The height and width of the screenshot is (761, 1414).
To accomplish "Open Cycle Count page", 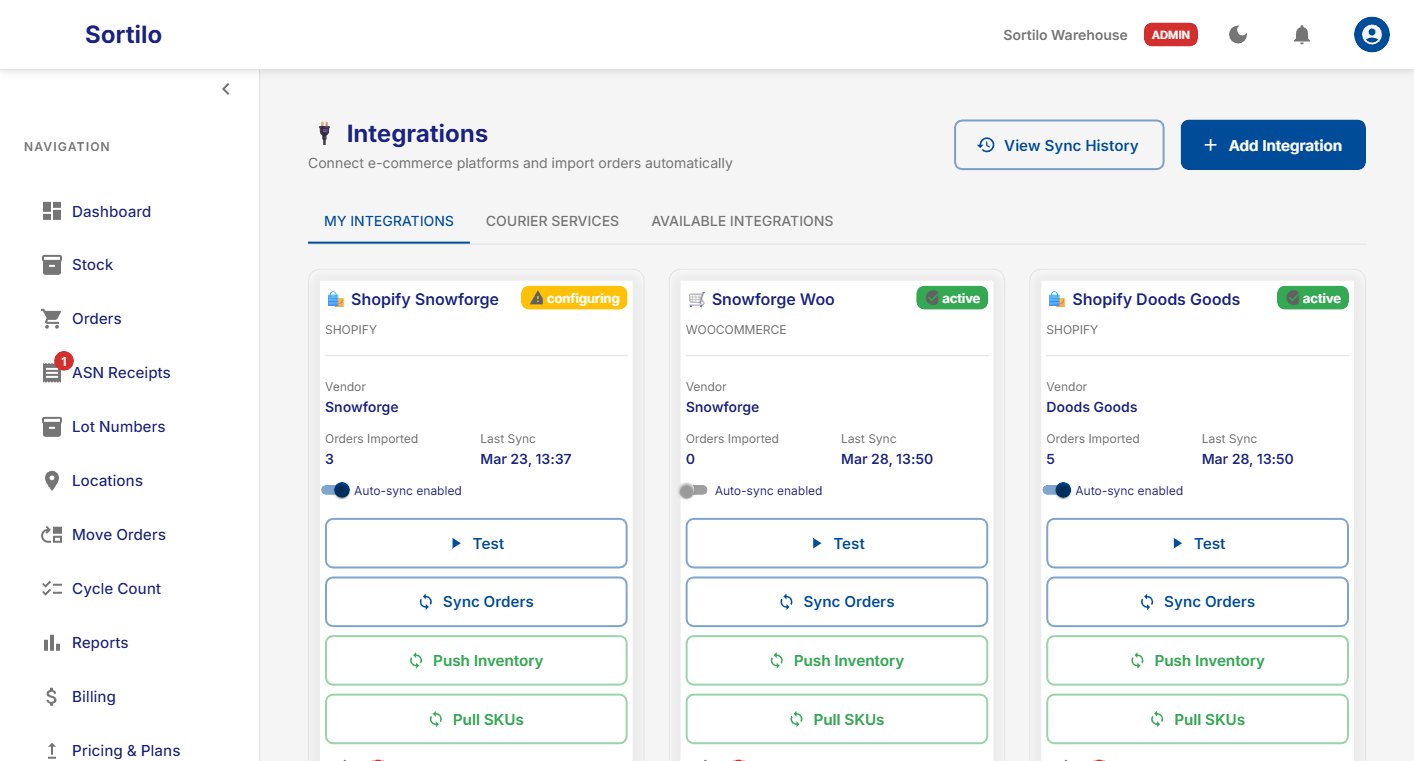I will (x=116, y=589).
